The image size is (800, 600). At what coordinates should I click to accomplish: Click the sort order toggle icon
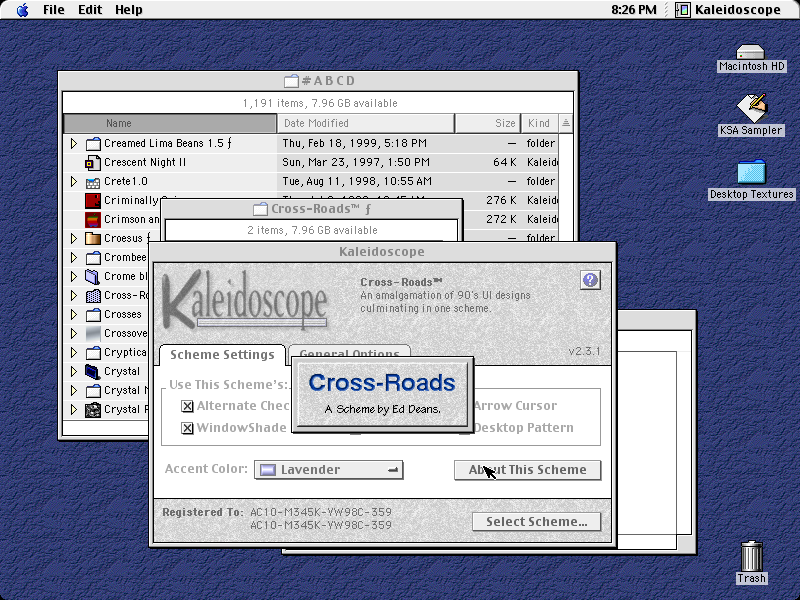[566, 123]
